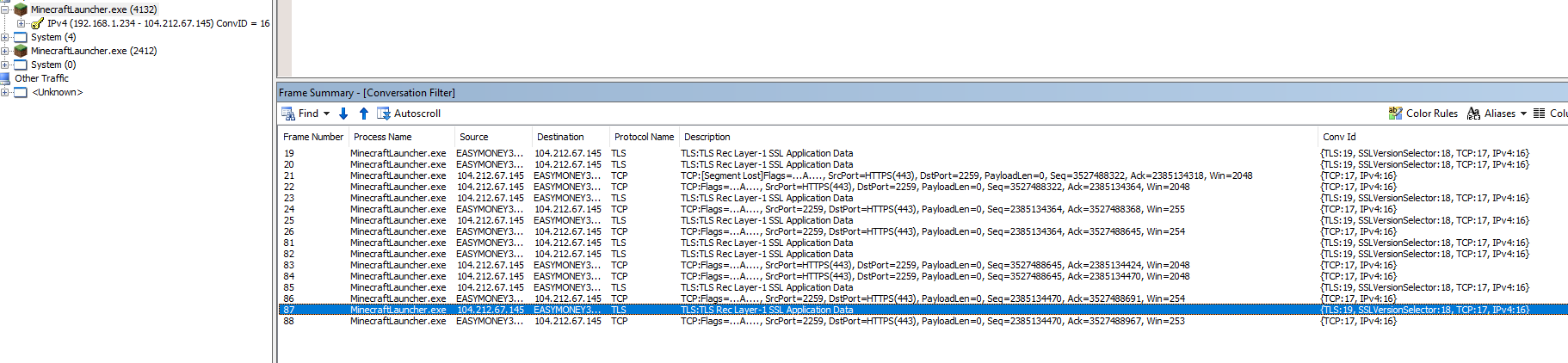The image size is (1568, 363).
Task: Select MinecraftLauncher.exe (4132) in the tree
Action: (94, 9)
